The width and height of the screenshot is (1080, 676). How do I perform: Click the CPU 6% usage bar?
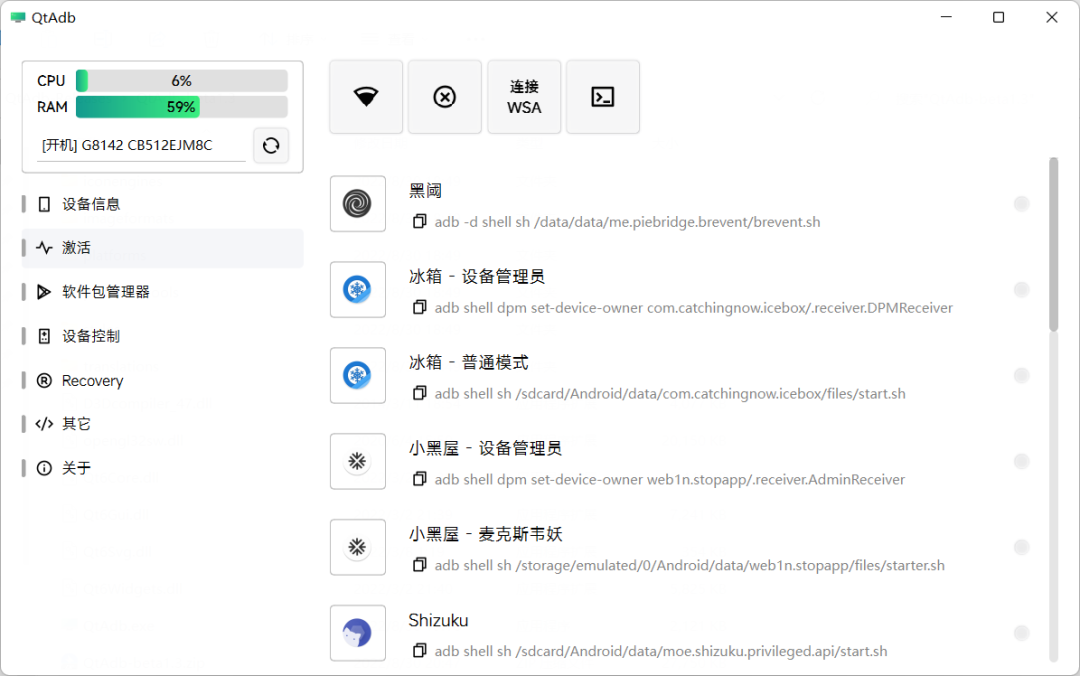pos(181,81)
